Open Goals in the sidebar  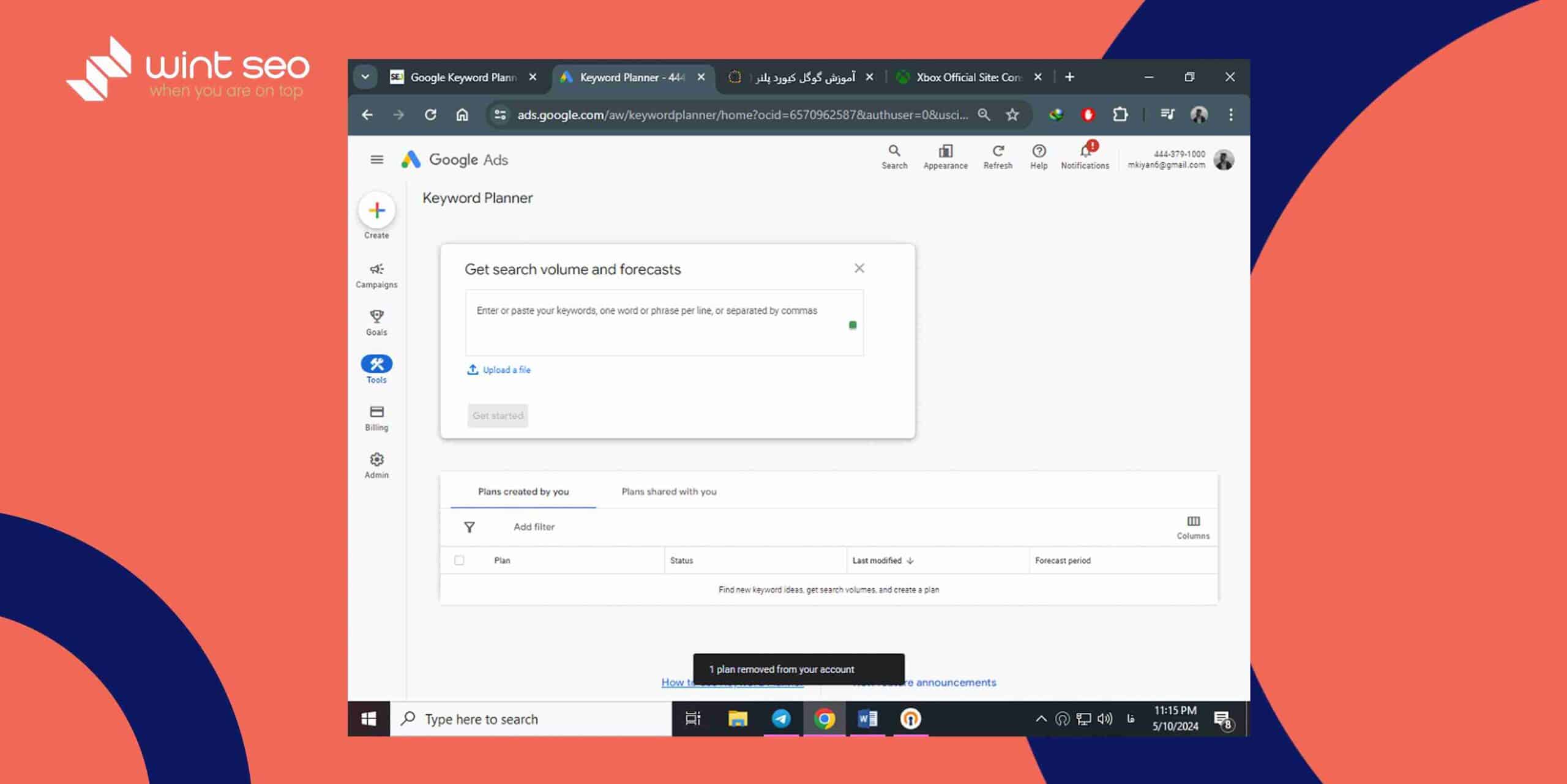click(376, 323)
